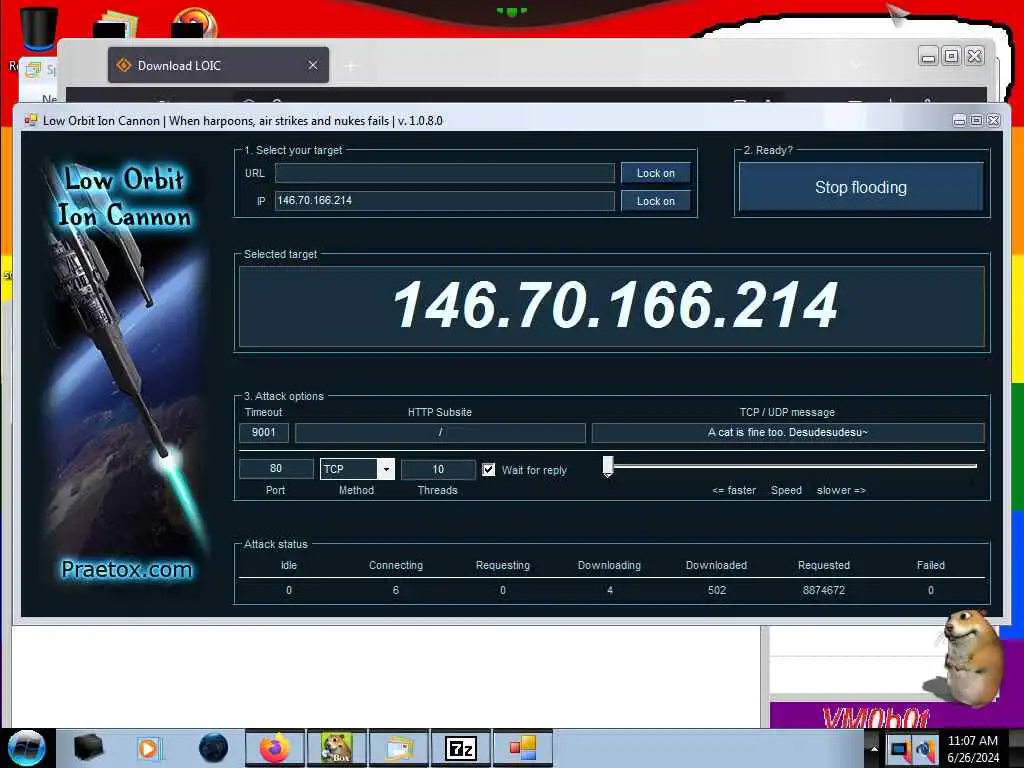Click the Recycle Bin desktop icon
The width and height of the screenshot is (1024, 768).
click(x=37, y=29)
